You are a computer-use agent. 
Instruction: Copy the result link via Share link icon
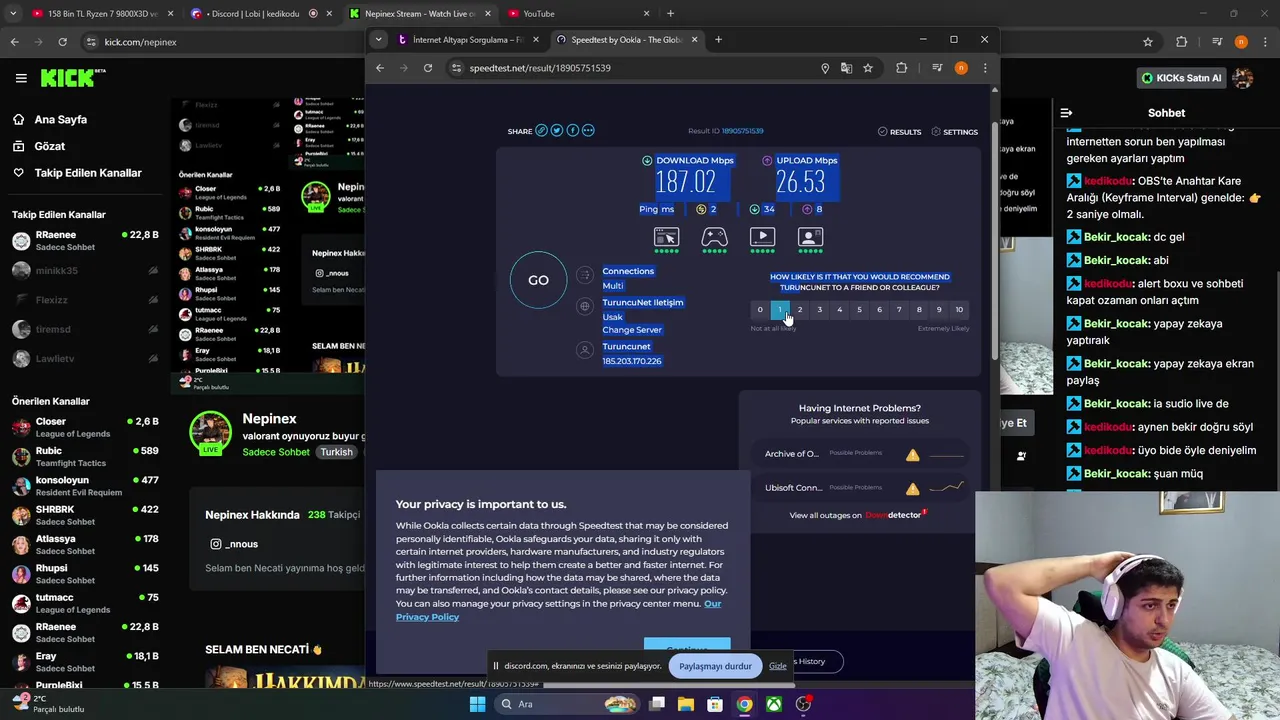click(541, 130)
